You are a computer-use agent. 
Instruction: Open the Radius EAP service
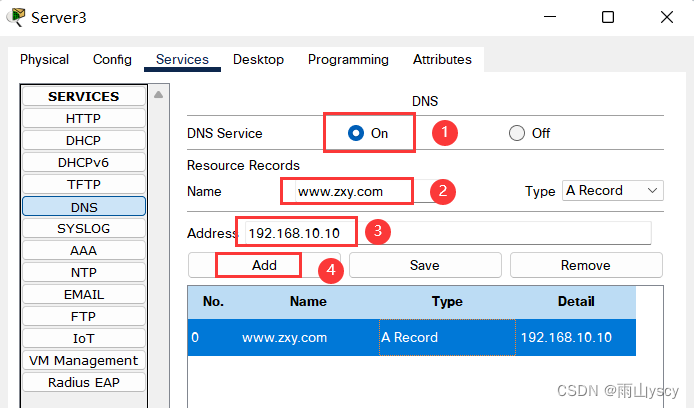click(x=84, y=382)
